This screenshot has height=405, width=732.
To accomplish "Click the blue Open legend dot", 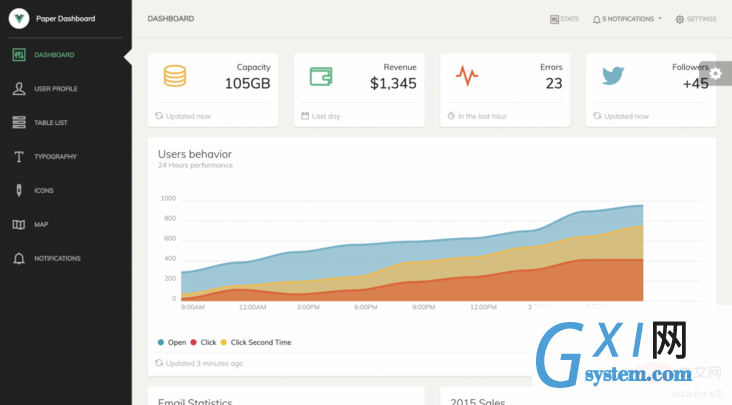I will [x=161, y=342].
